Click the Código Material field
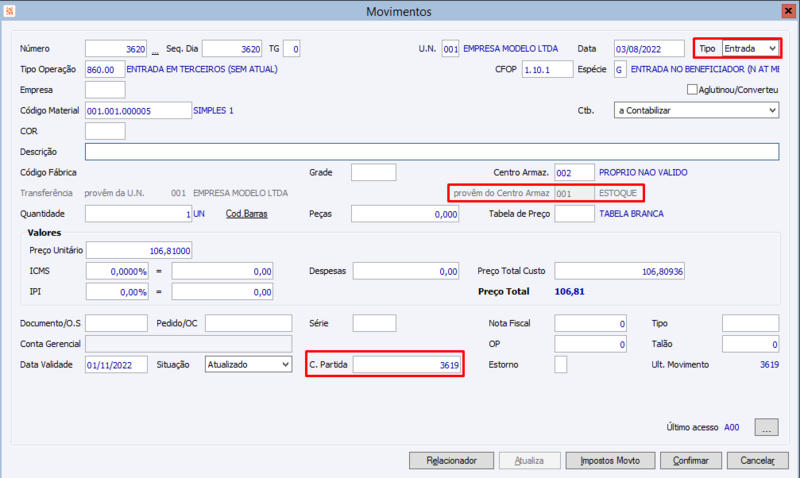Viewport: 800px width, 478px height. [x=138, y=110]
